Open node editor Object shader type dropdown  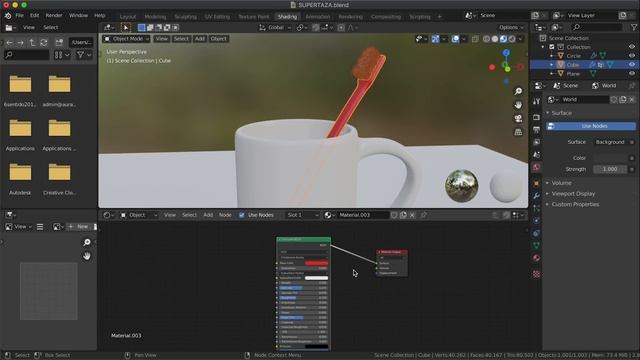139,215
